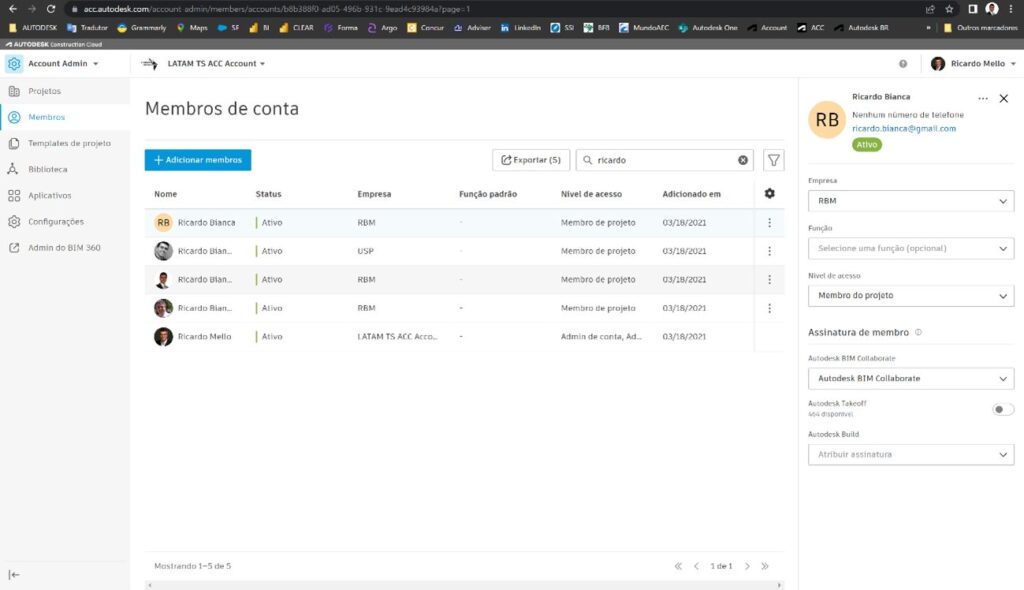Click the RB avatar in the first row
Viewport: 1024px width, 590px height.
(163, 223)
